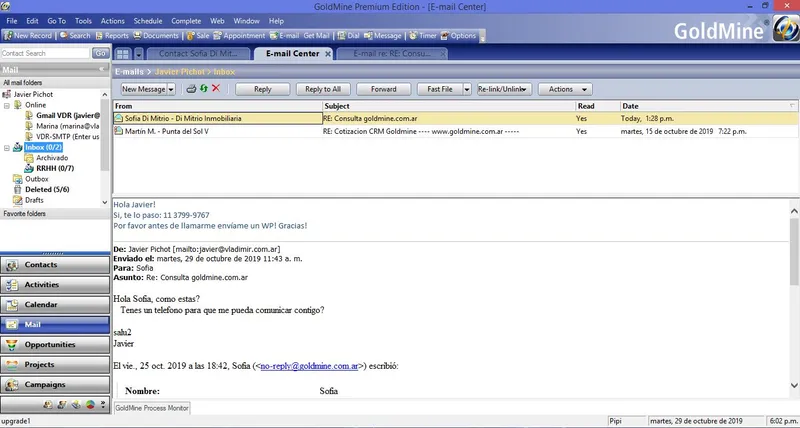Select the Marina mail account
This screenshot has width=800, height=428.
67,126
